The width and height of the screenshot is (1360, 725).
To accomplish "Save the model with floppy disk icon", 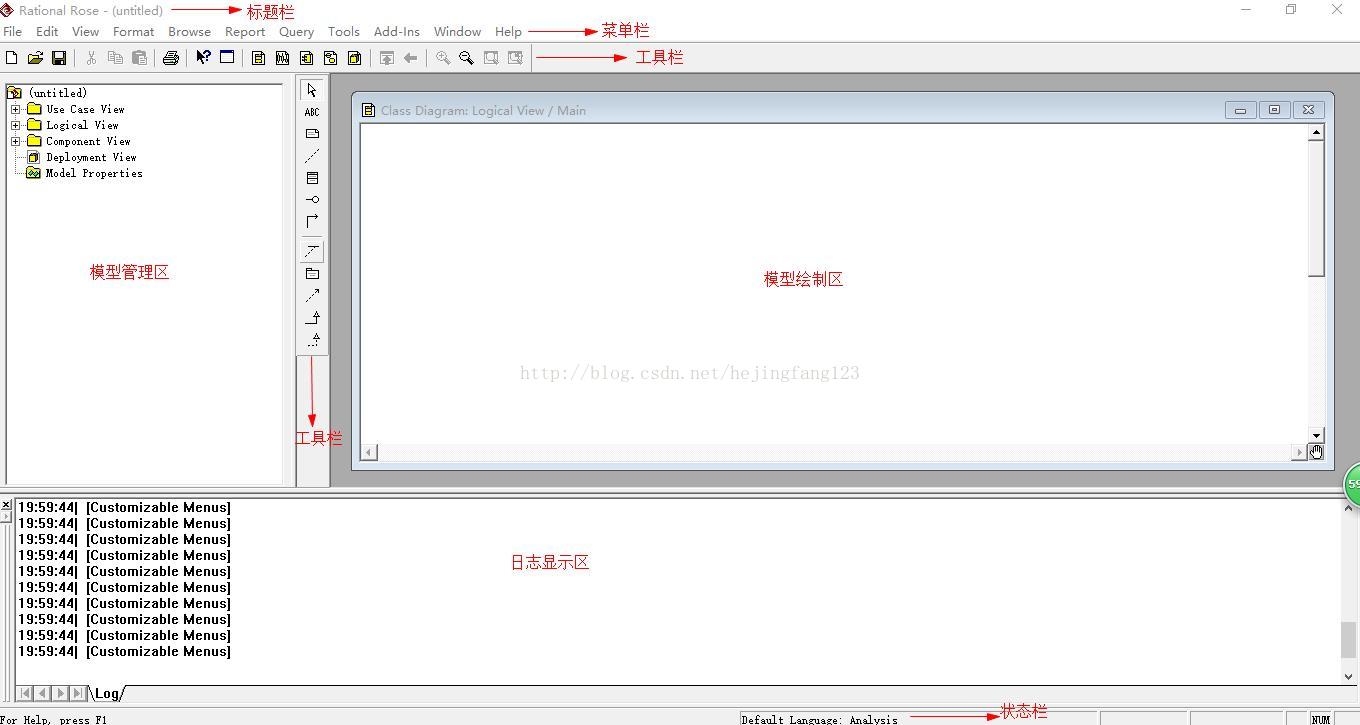I will click(59, 58).
